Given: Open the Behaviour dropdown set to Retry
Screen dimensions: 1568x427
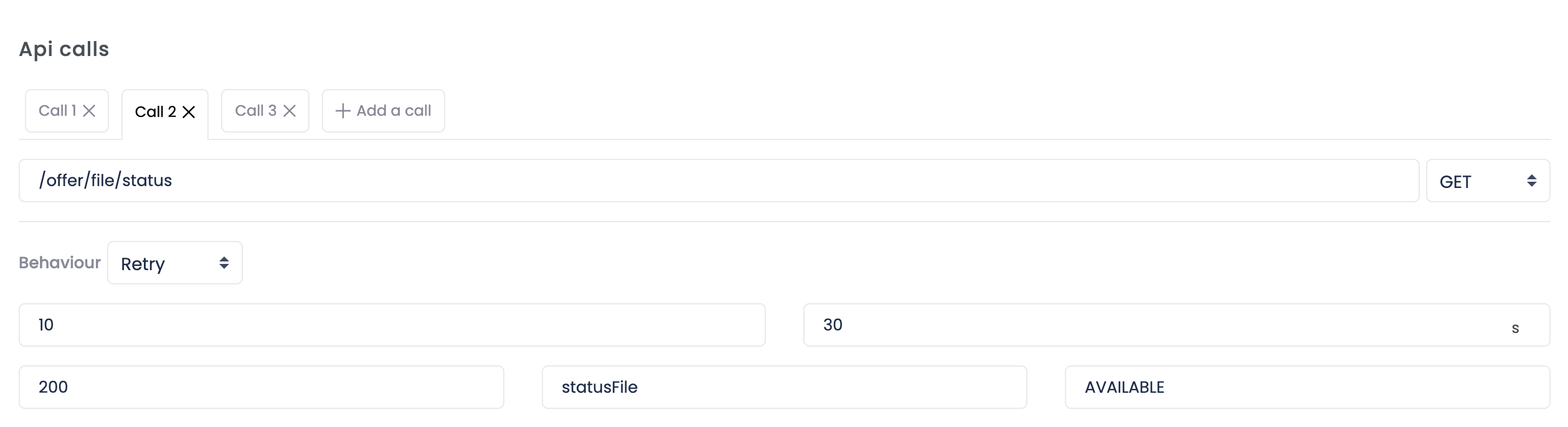Looking at the screenshot, I should click(x=174, y=263).
